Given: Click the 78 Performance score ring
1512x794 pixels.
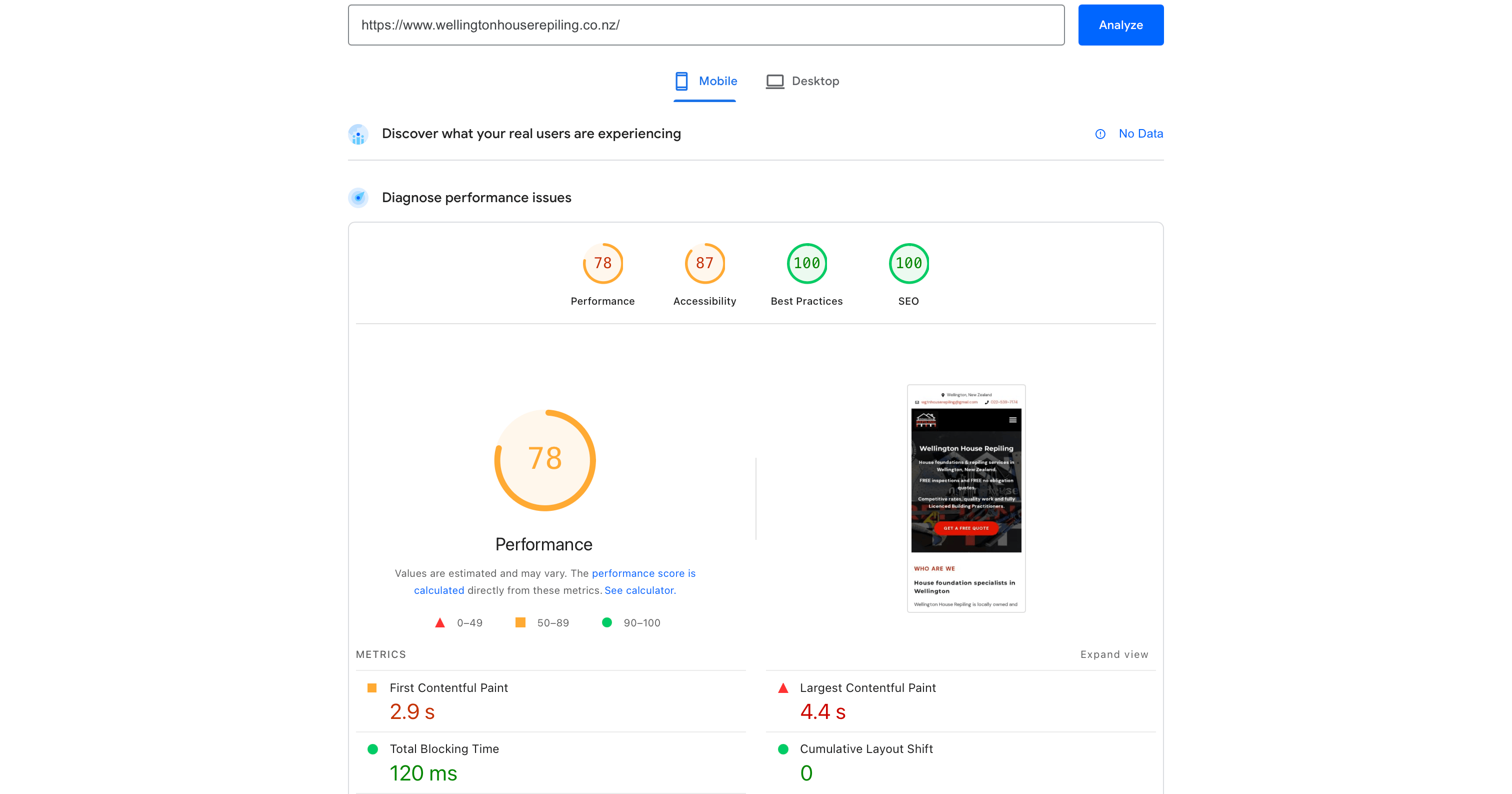Looking at the screenshot, I should click(544, 460).
